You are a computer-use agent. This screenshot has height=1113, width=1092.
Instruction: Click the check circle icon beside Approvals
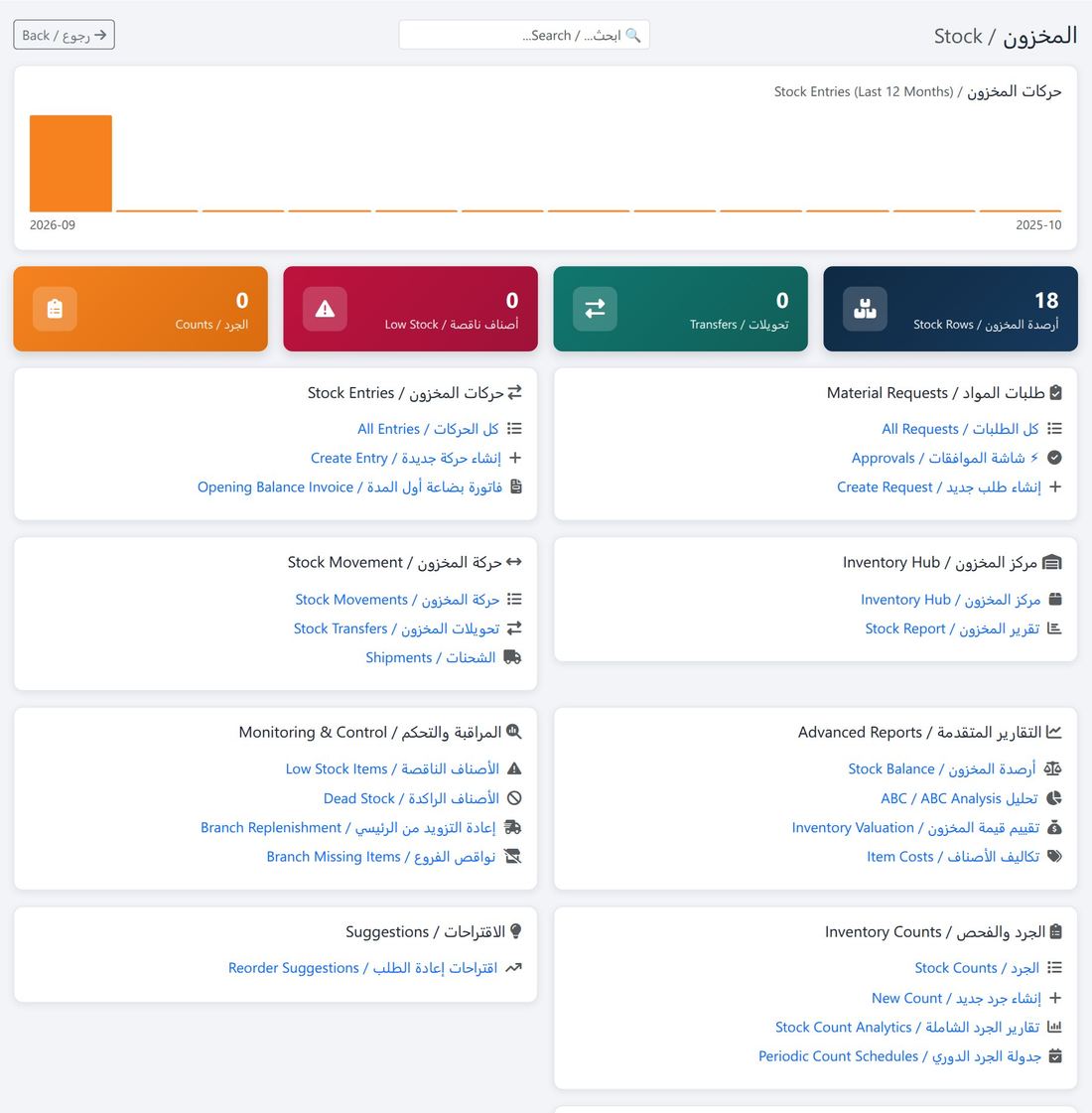click(1054, 458)
